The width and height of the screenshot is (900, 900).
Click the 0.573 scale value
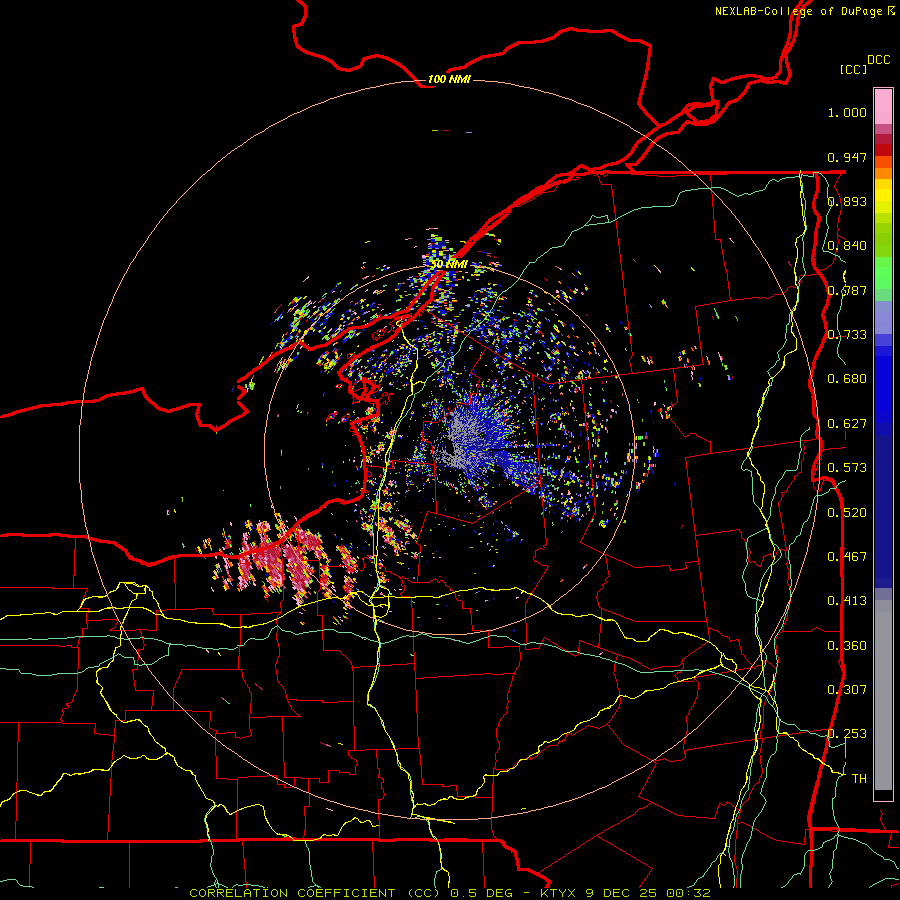(x=847, y=468)
